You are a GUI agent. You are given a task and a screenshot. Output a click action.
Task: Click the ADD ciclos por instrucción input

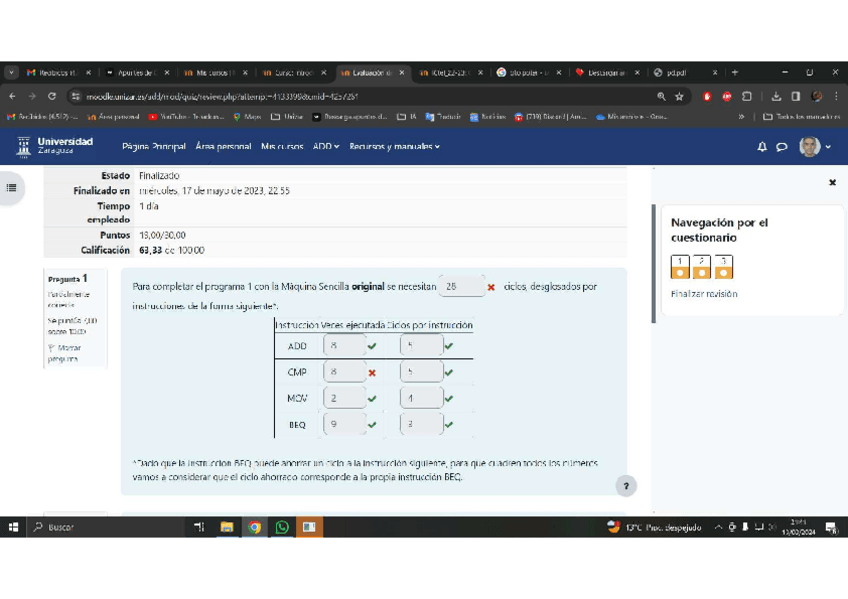pos(421,345)
